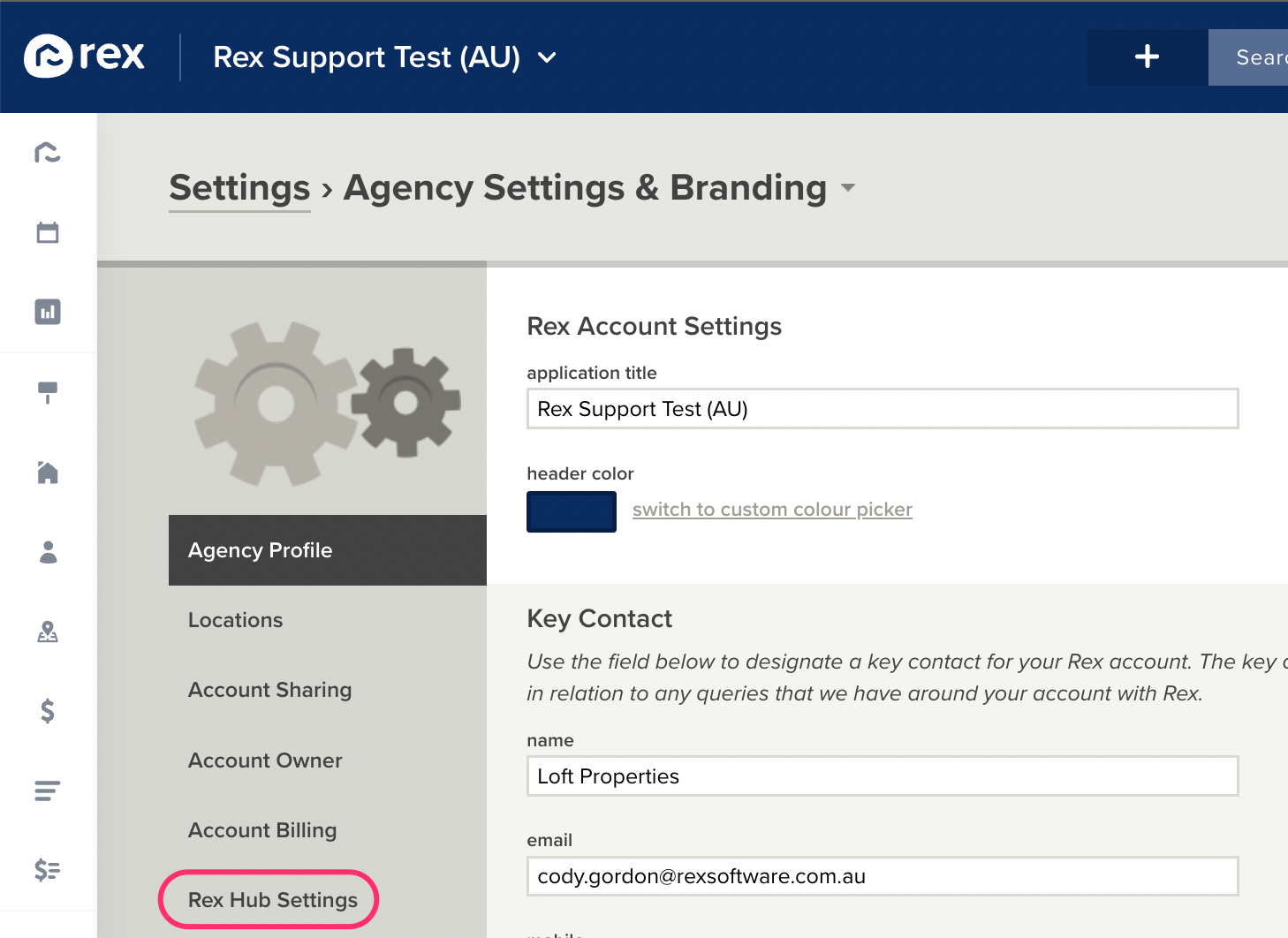The image size is (1288, 938).
Task: Expand the Rex Support Test (AU) account dropdown
Action: 385,57
